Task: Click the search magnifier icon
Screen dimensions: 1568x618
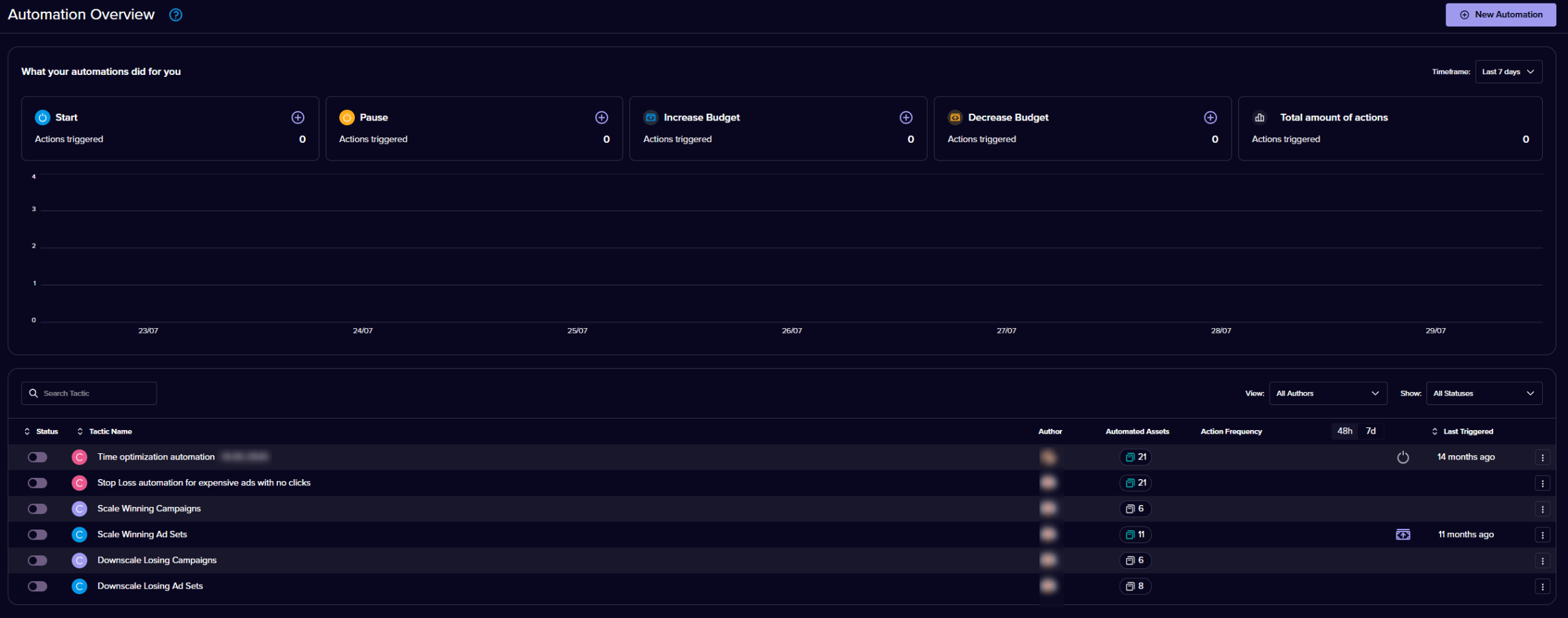Action: (x=33, y=393)
